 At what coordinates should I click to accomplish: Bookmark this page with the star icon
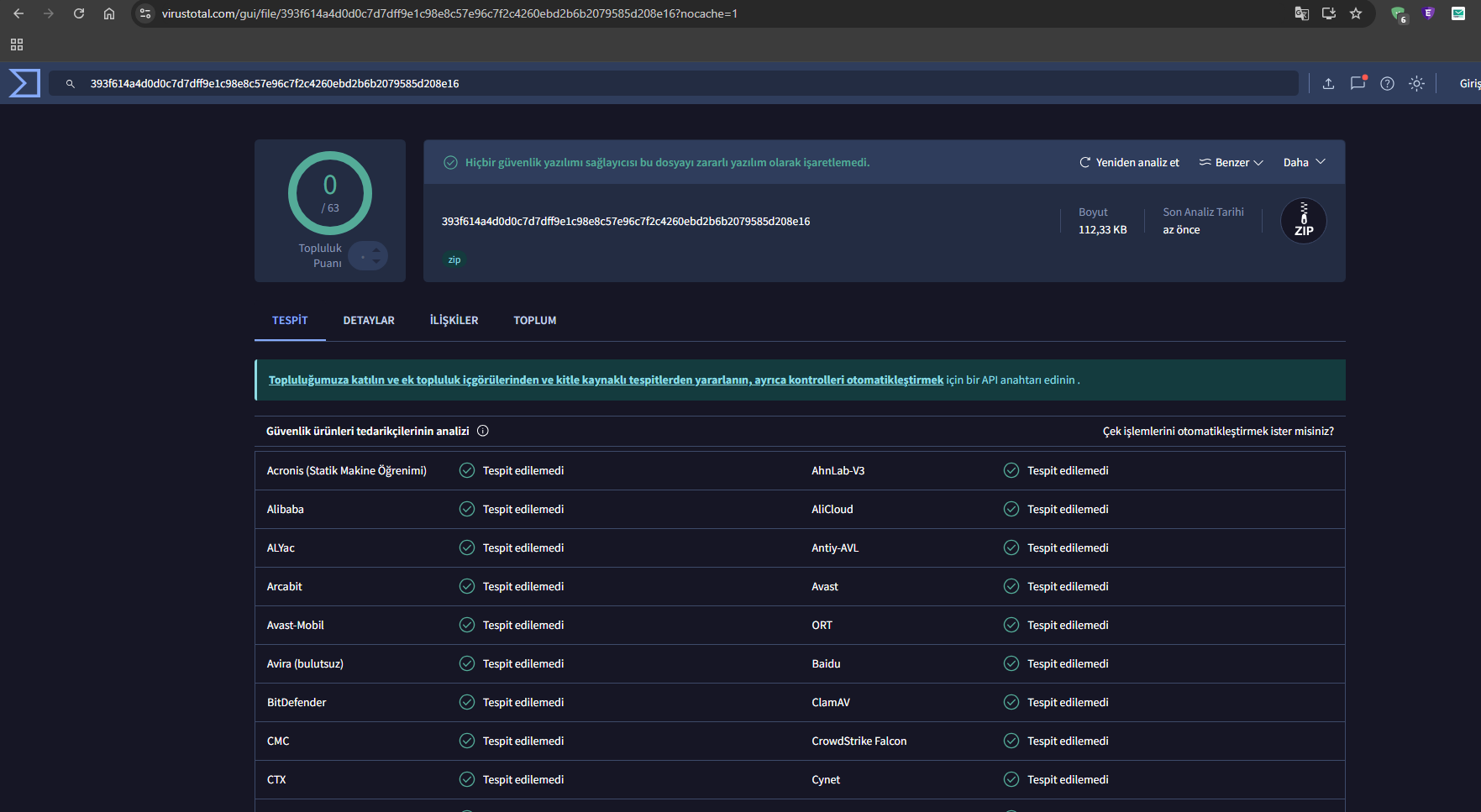click(1356, 13)
